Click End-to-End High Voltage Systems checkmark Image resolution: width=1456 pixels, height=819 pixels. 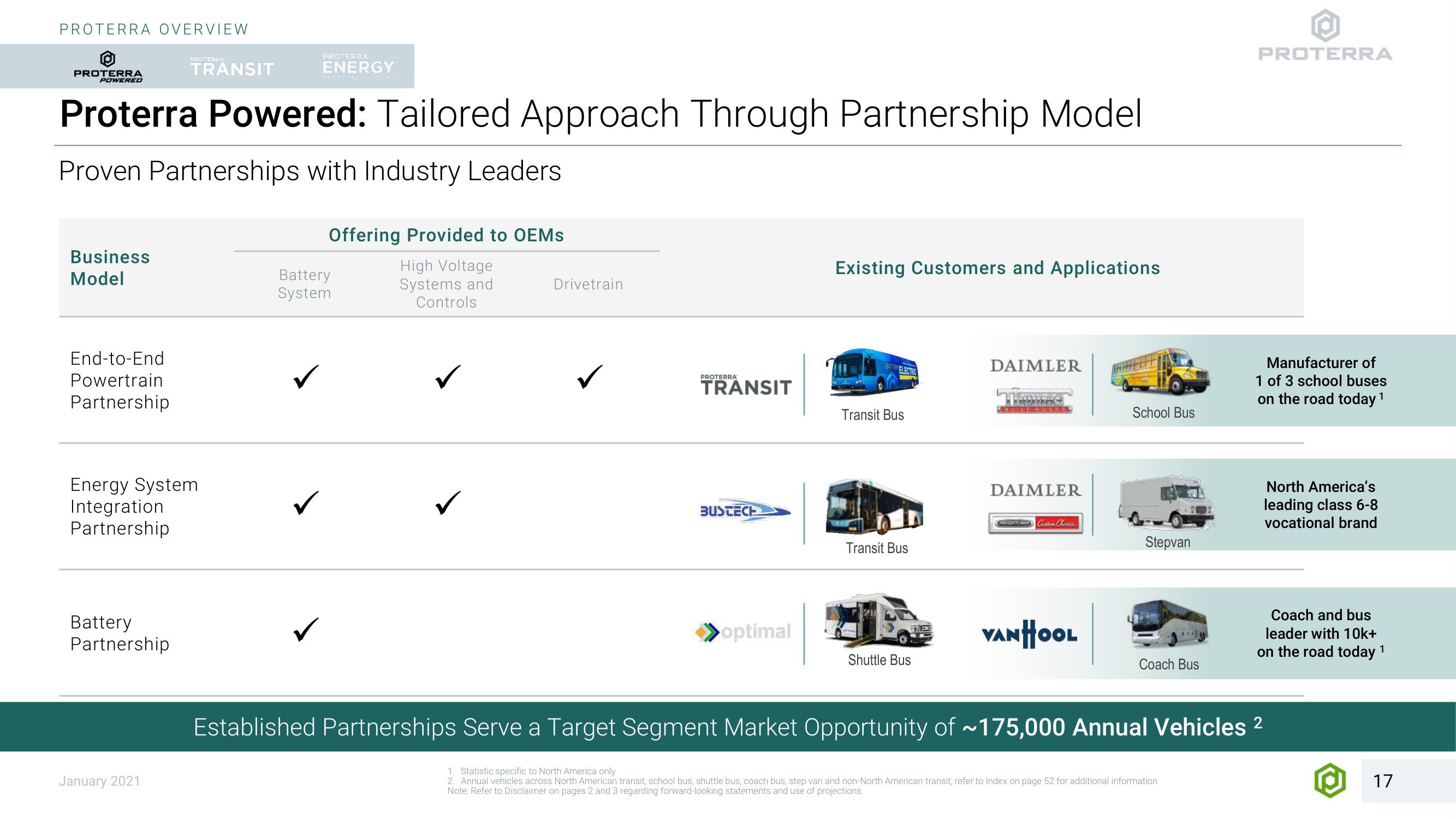pos(448,377)
